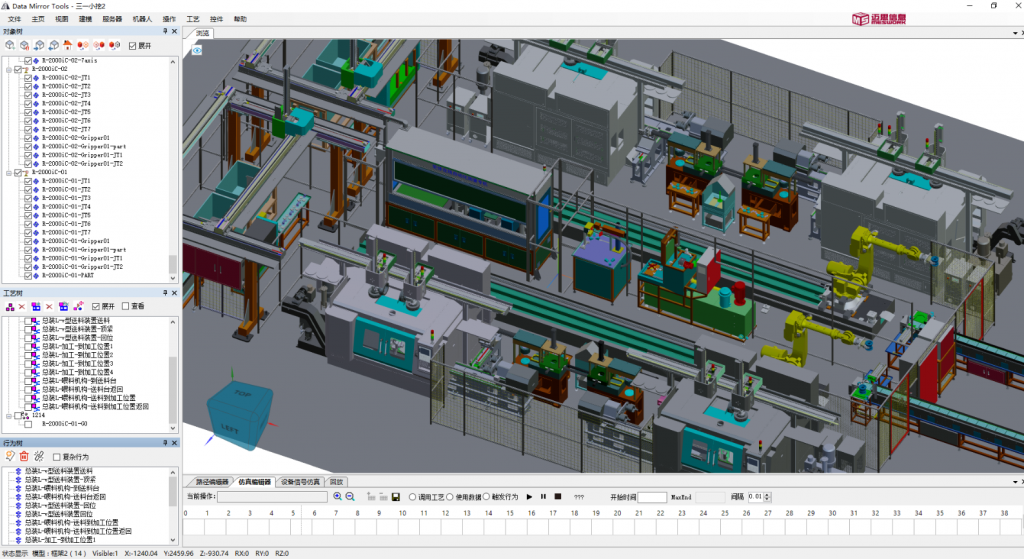Viewport: 1024px width, 559px height.
Task: Enable the 复杂行为 checkbox
Action: (x=56, y=457)
